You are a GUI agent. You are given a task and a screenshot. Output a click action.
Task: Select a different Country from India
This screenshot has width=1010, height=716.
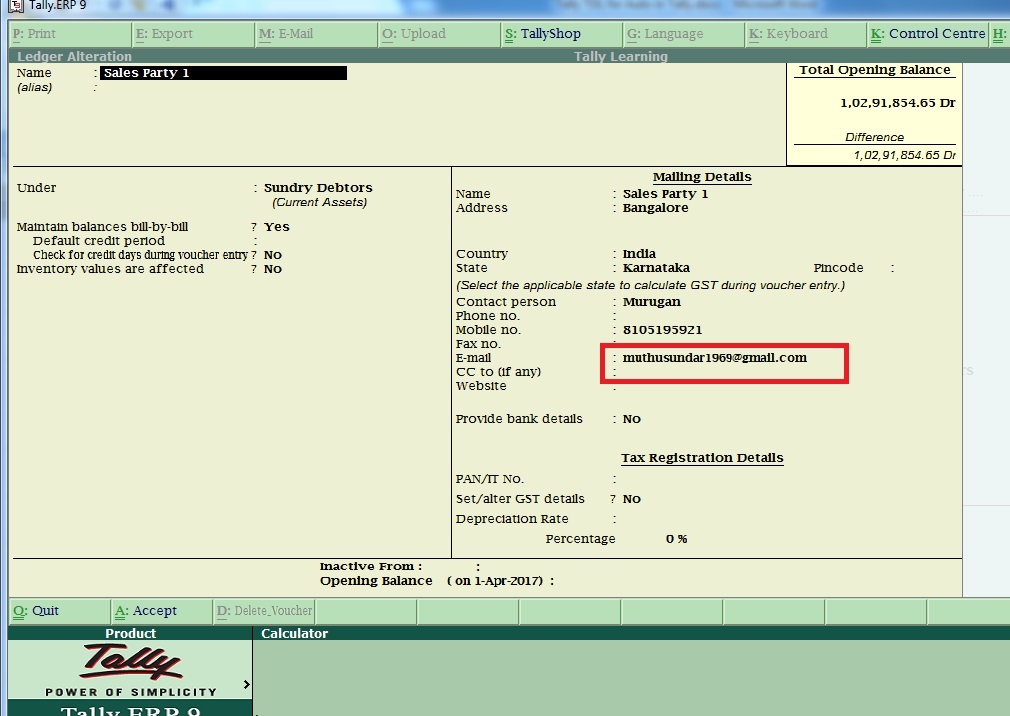639,253
